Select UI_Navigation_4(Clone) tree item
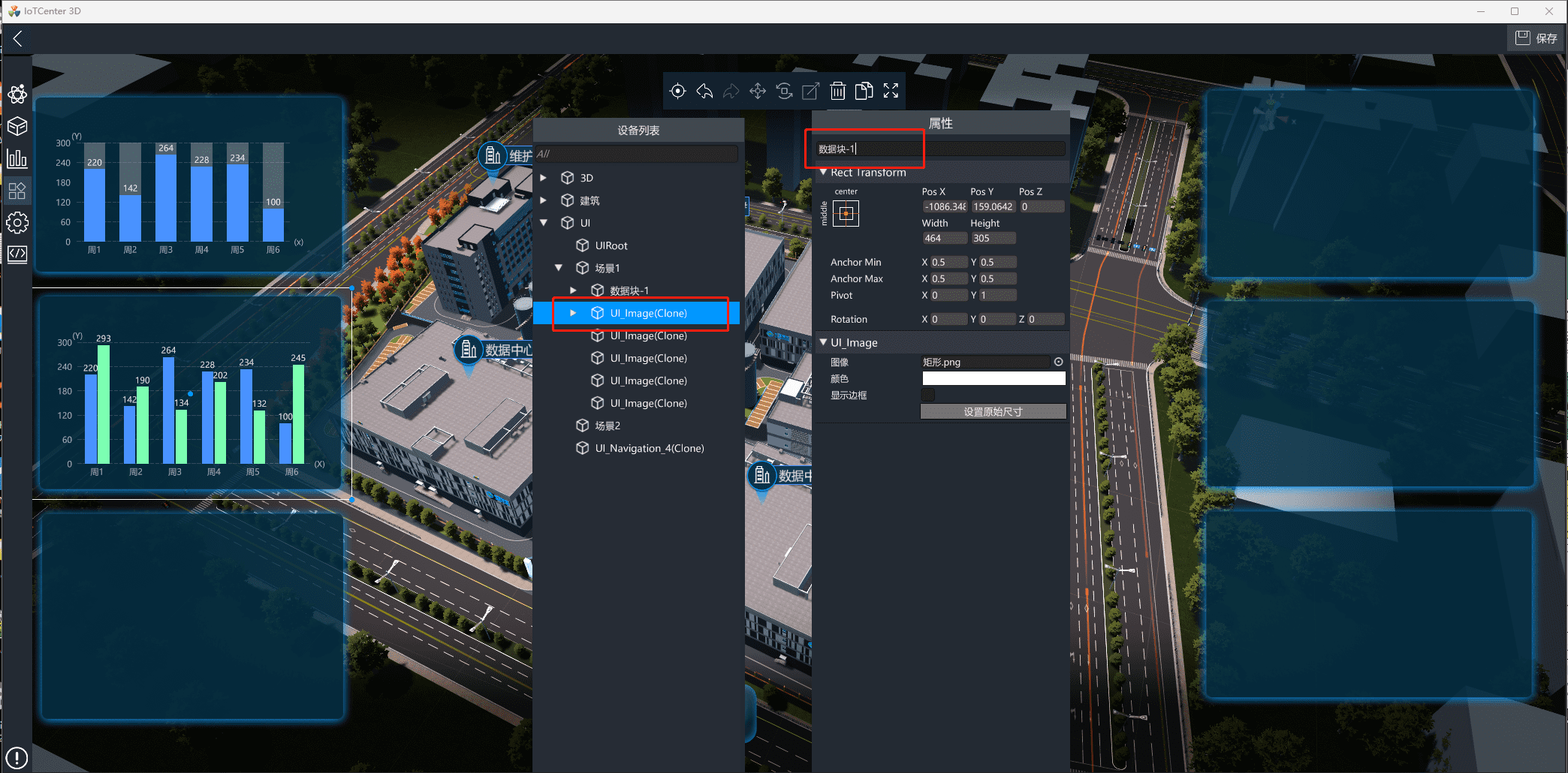The width and height of the screenshot is (1568, 773). click(649, 448)
